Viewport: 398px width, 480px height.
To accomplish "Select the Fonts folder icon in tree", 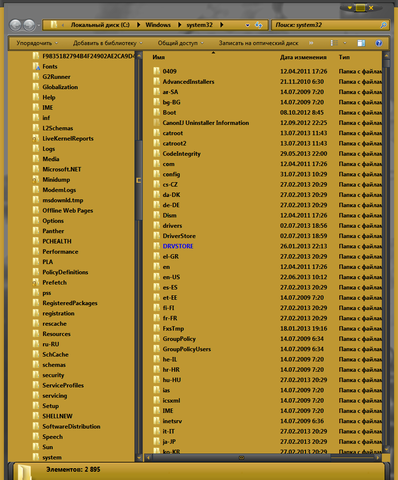I will [x=36, y=66].
